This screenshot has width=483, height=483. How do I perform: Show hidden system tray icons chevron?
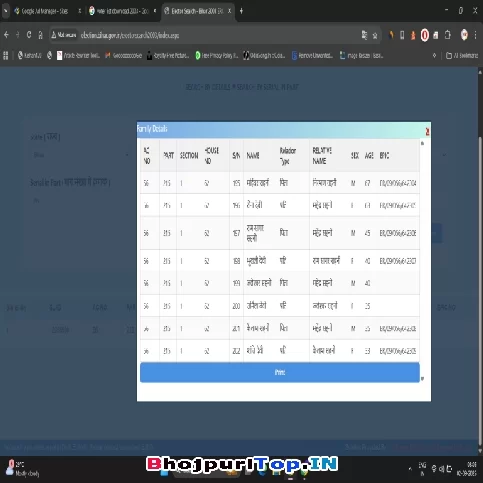(410, 469)
